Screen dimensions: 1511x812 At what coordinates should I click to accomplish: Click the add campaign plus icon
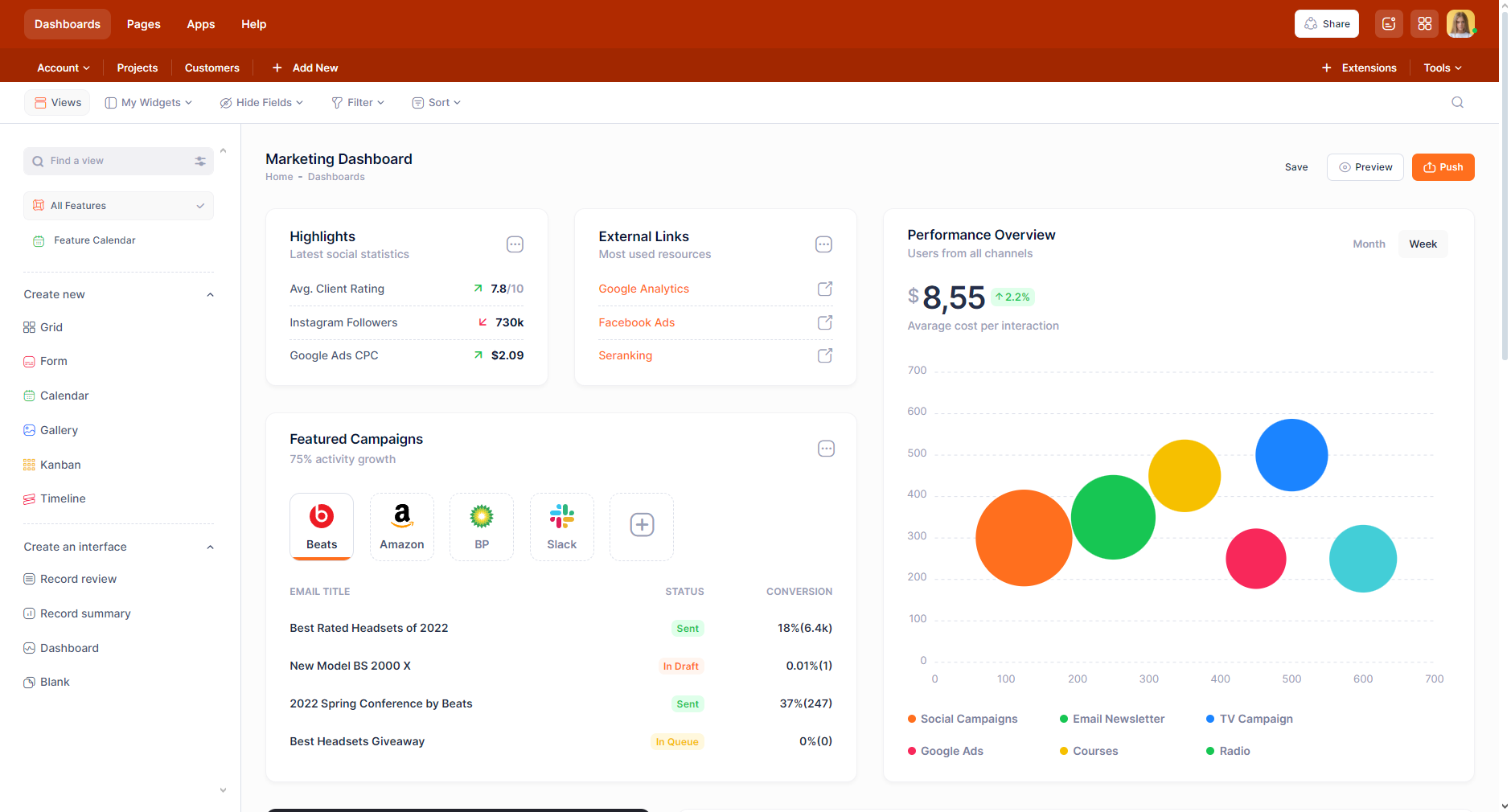(641, 526)
